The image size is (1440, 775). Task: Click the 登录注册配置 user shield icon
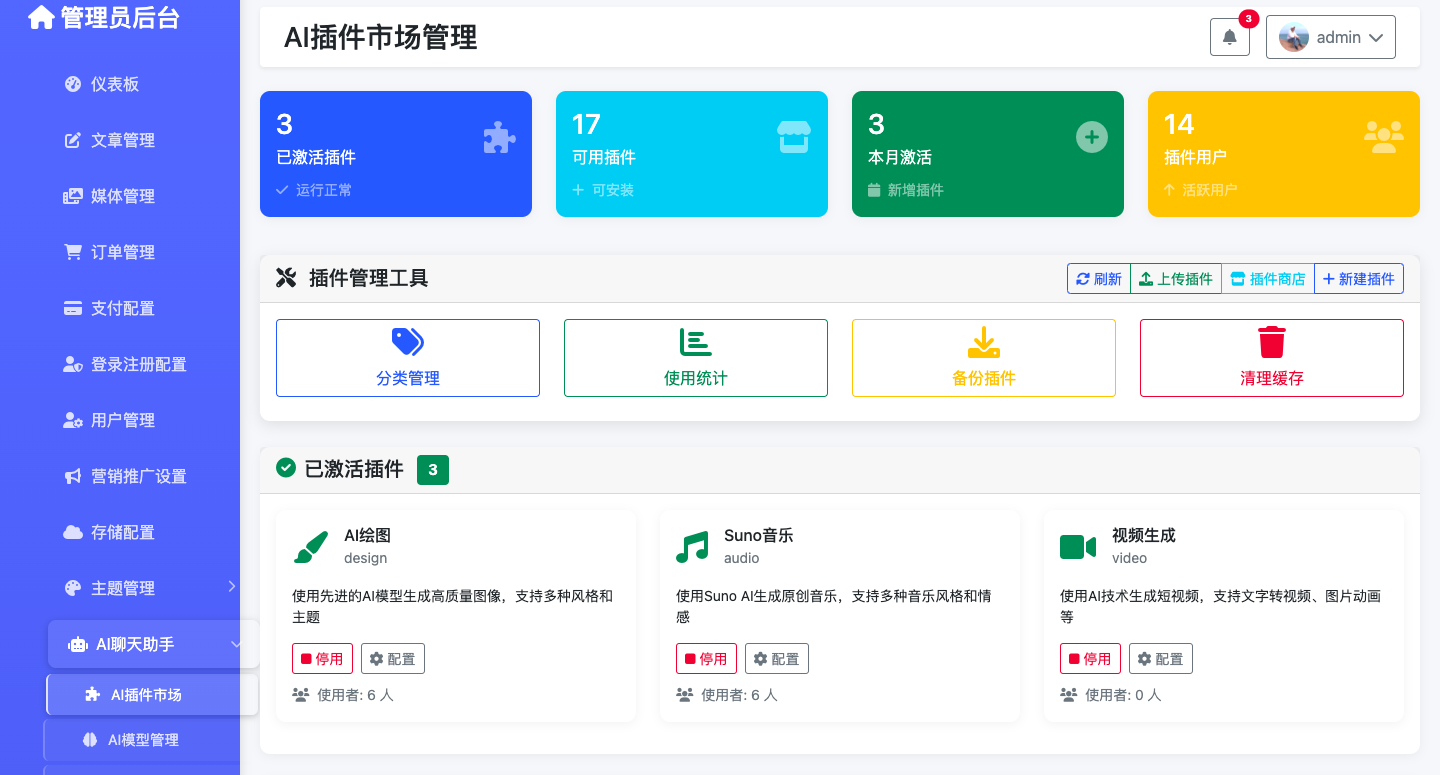(73, 364)
